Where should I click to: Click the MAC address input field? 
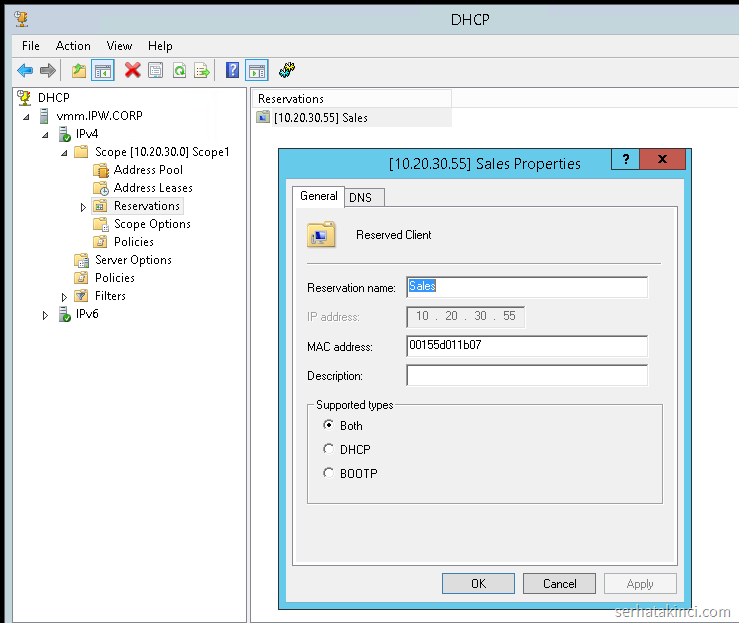pyautogui.click(x=526, y=346)
